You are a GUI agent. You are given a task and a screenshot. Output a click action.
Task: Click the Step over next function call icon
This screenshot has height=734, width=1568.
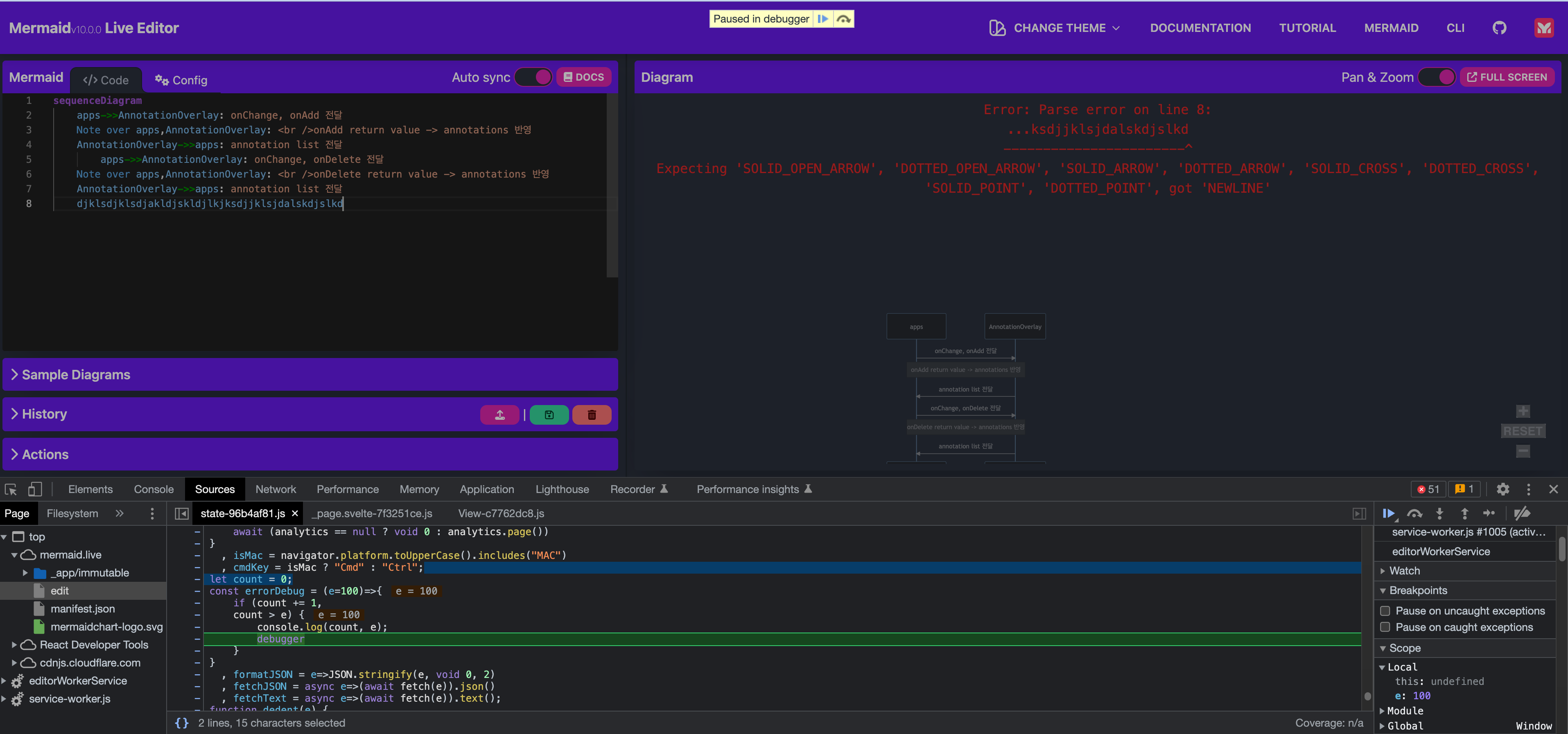[x=1414, y=514]
